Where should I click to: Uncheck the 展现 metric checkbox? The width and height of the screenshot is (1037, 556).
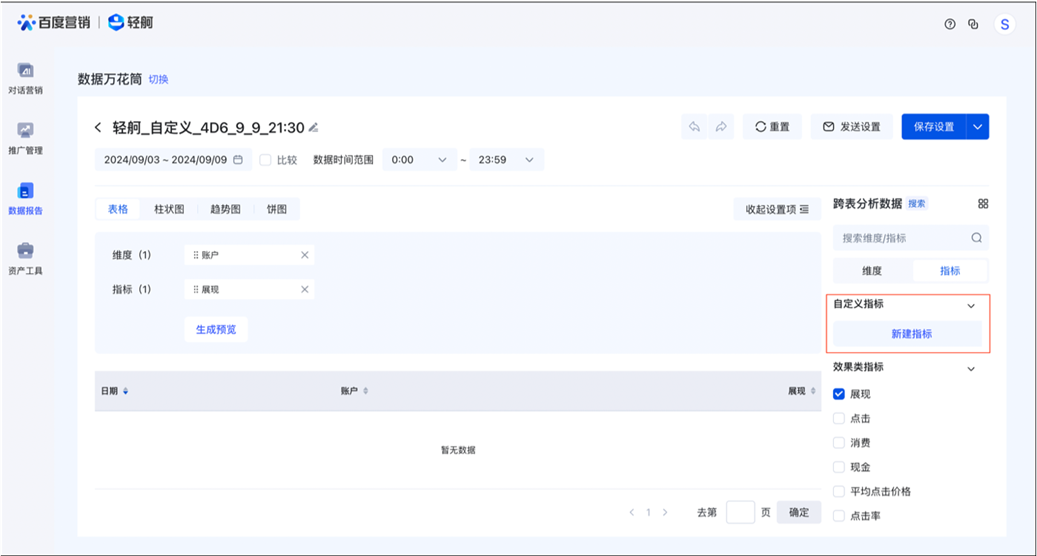click(x=839, y=394)
